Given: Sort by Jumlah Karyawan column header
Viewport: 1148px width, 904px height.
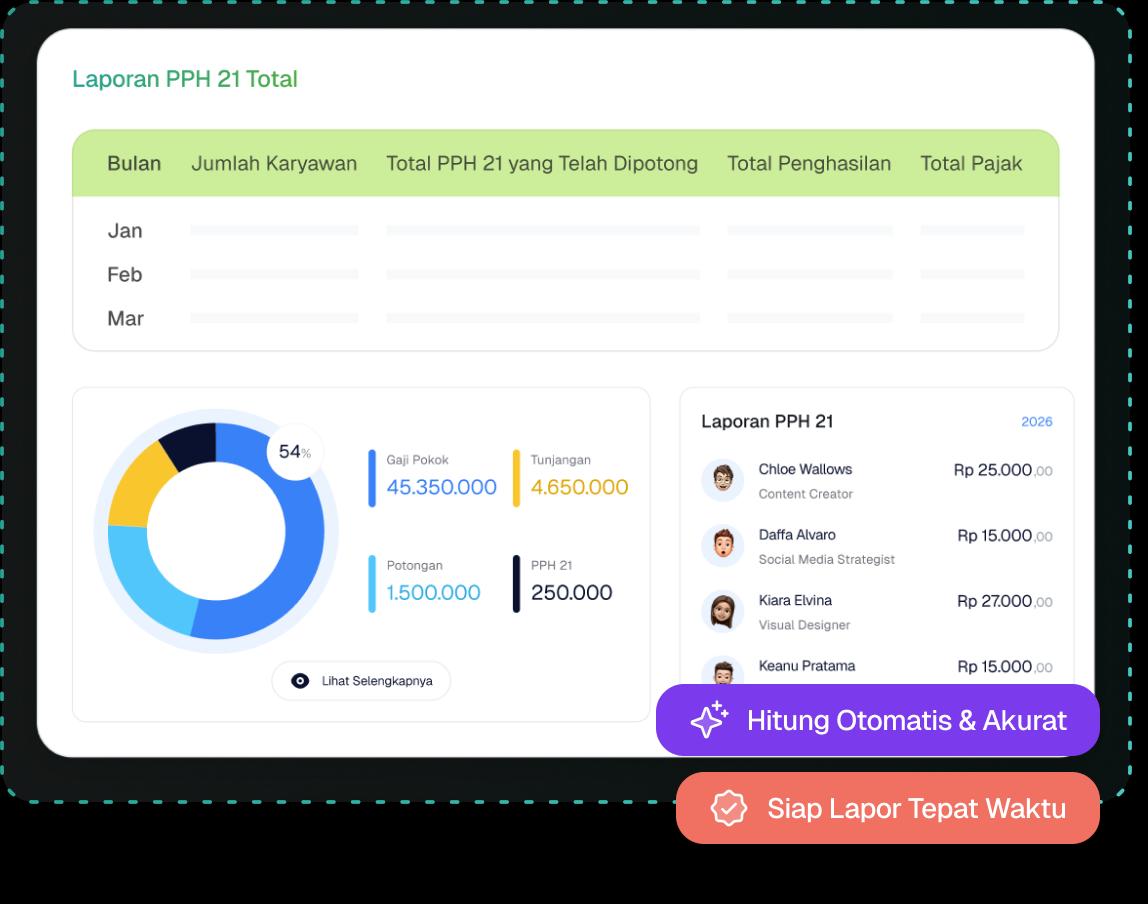Looking at the screenshot, I should pyautogui.click(x=274, y=164).
